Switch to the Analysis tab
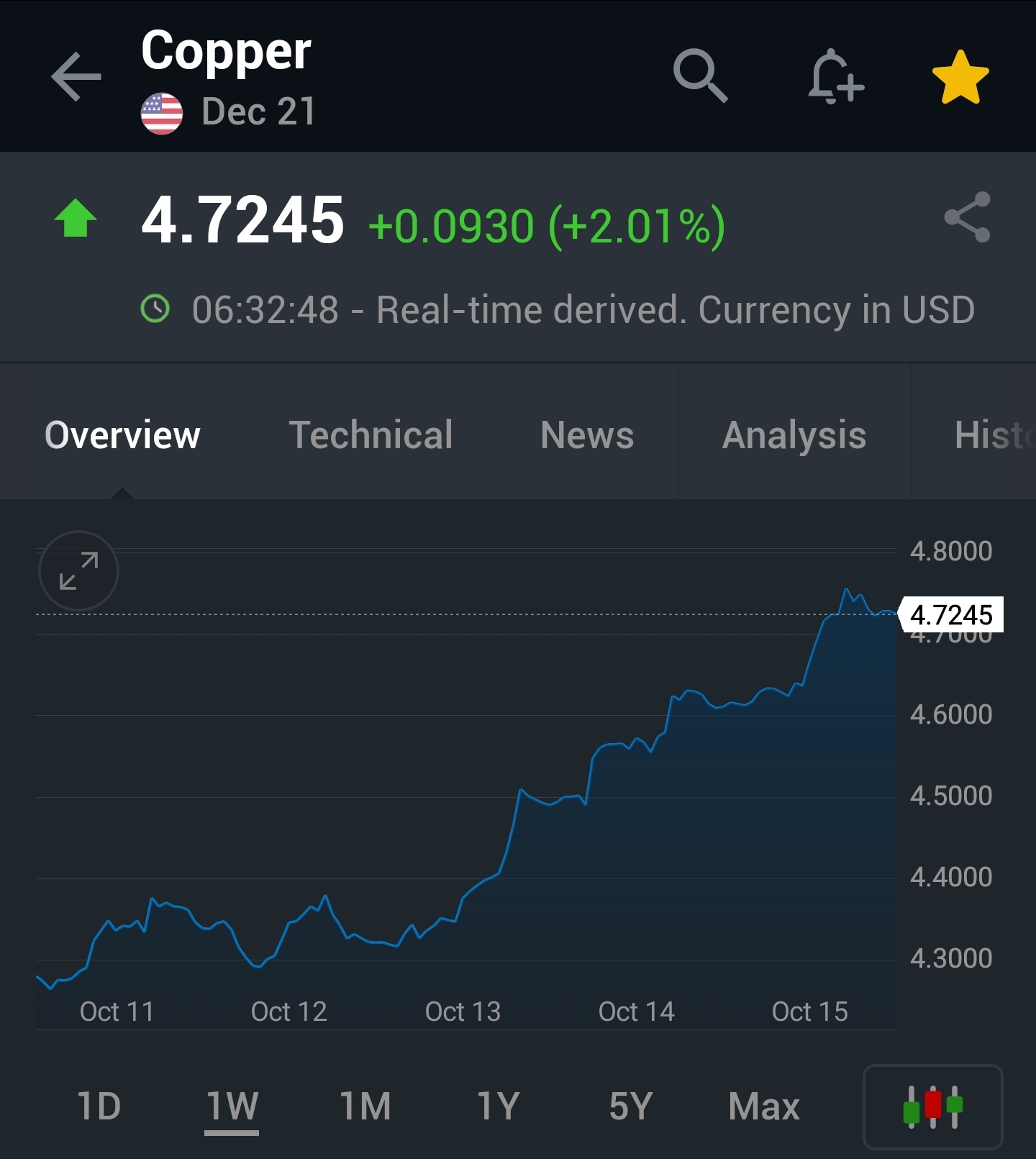The image size is (1036, 1159). point(794,436)
